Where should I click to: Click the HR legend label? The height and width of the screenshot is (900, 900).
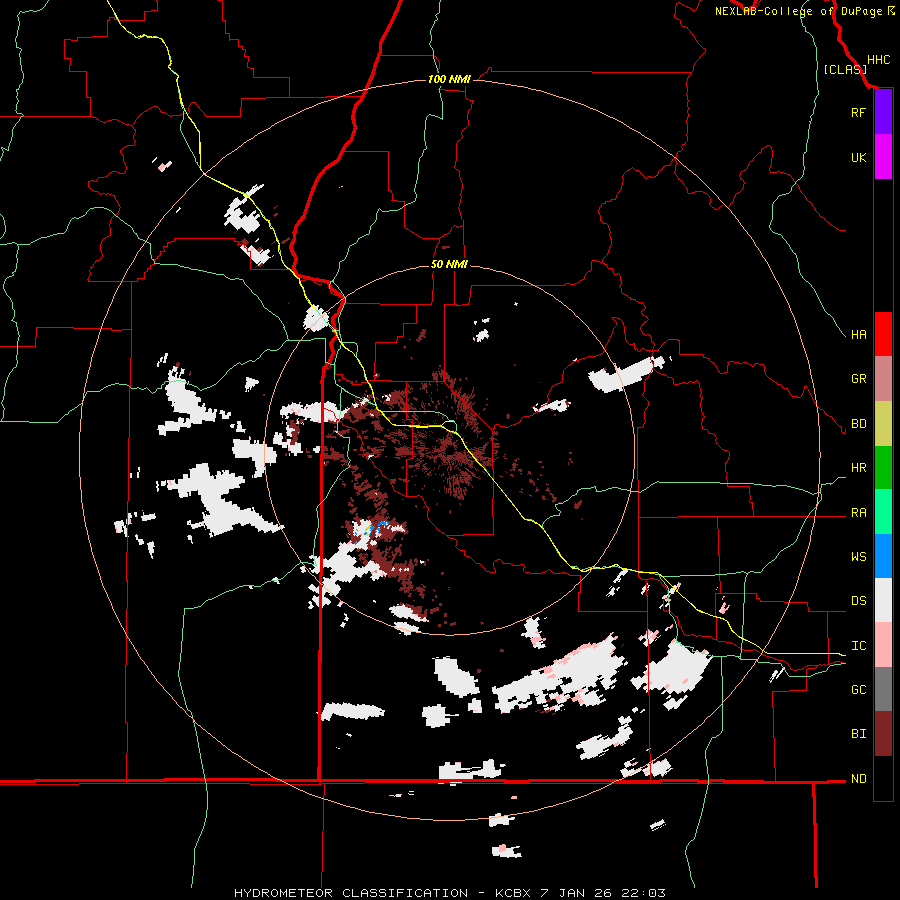pyautogui.click(x=858, y=468)
